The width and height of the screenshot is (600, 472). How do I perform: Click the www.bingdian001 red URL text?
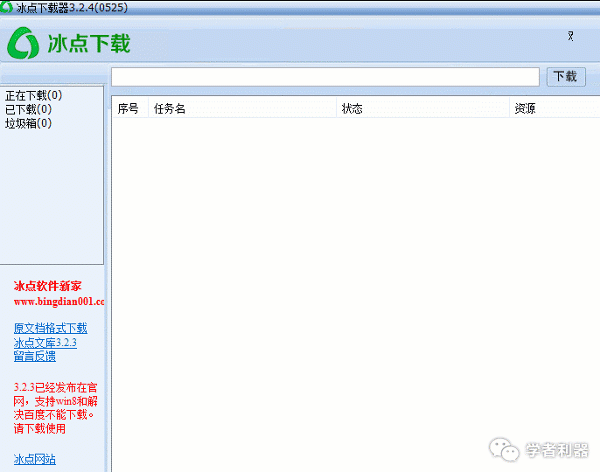[x=59, y=302]
